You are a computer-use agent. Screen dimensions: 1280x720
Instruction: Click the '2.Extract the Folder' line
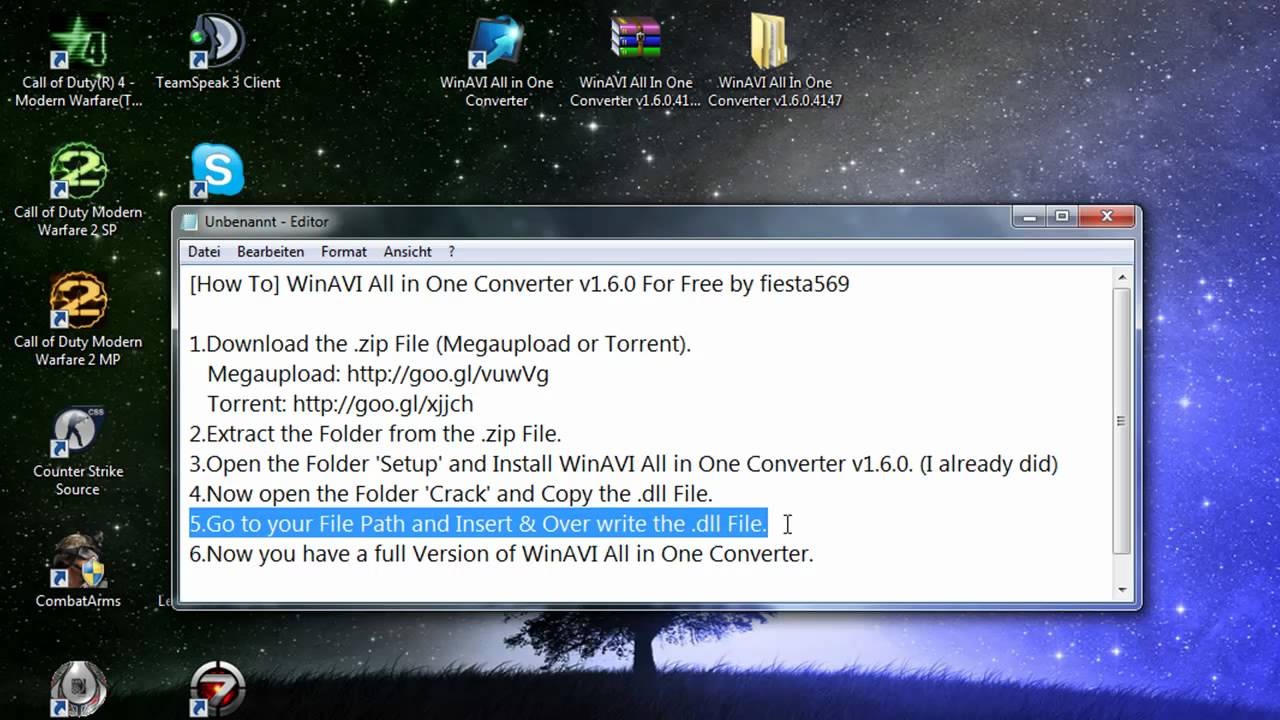[x=375, y=434]
